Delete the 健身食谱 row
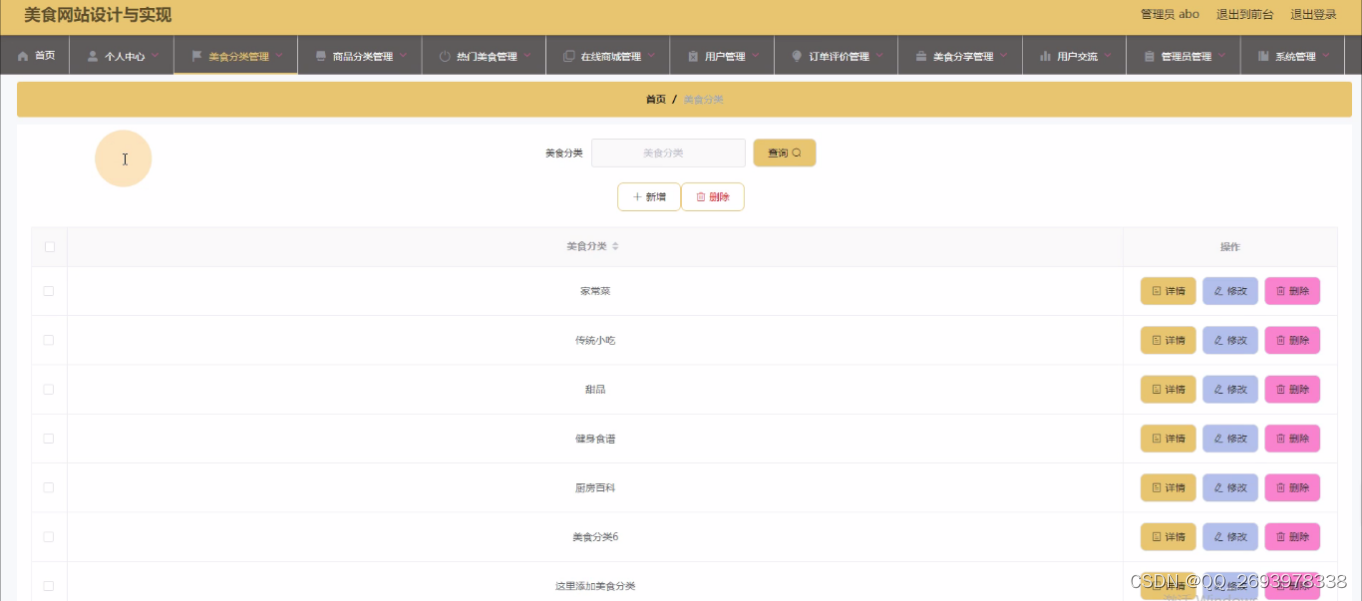This screenshot has width=1362, height=601. pyautogui.click(x=1292, y=438)
